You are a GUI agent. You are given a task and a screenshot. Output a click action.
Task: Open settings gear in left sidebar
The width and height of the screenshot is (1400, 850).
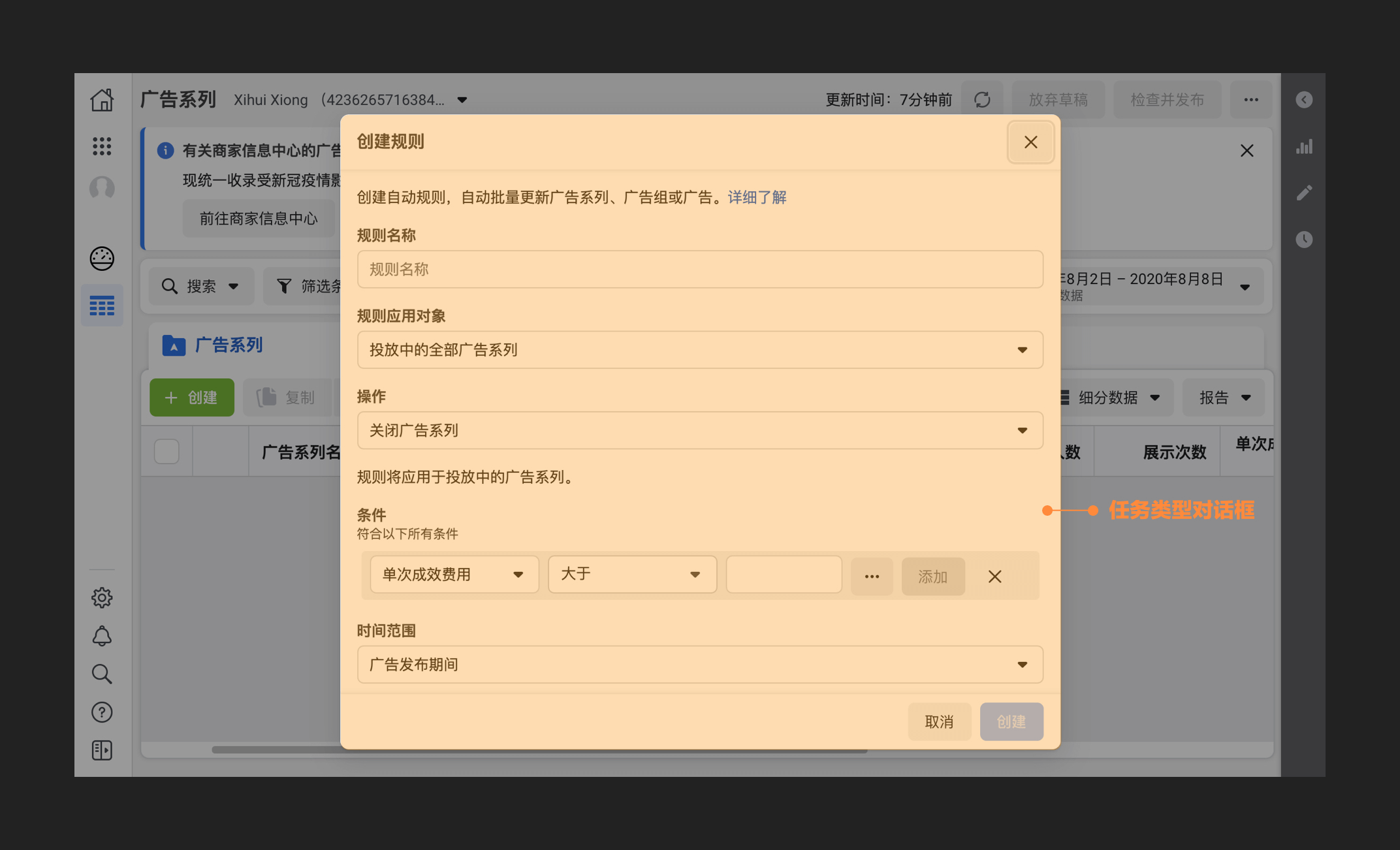(102, 597)
